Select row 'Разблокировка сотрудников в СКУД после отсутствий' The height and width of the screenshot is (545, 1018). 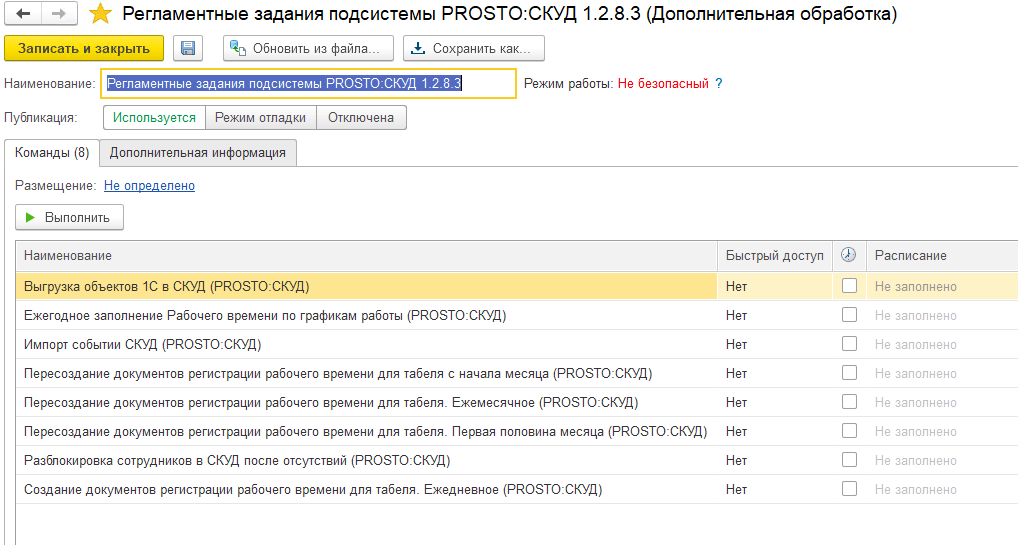pyautogui.click(x=367, y=461)
